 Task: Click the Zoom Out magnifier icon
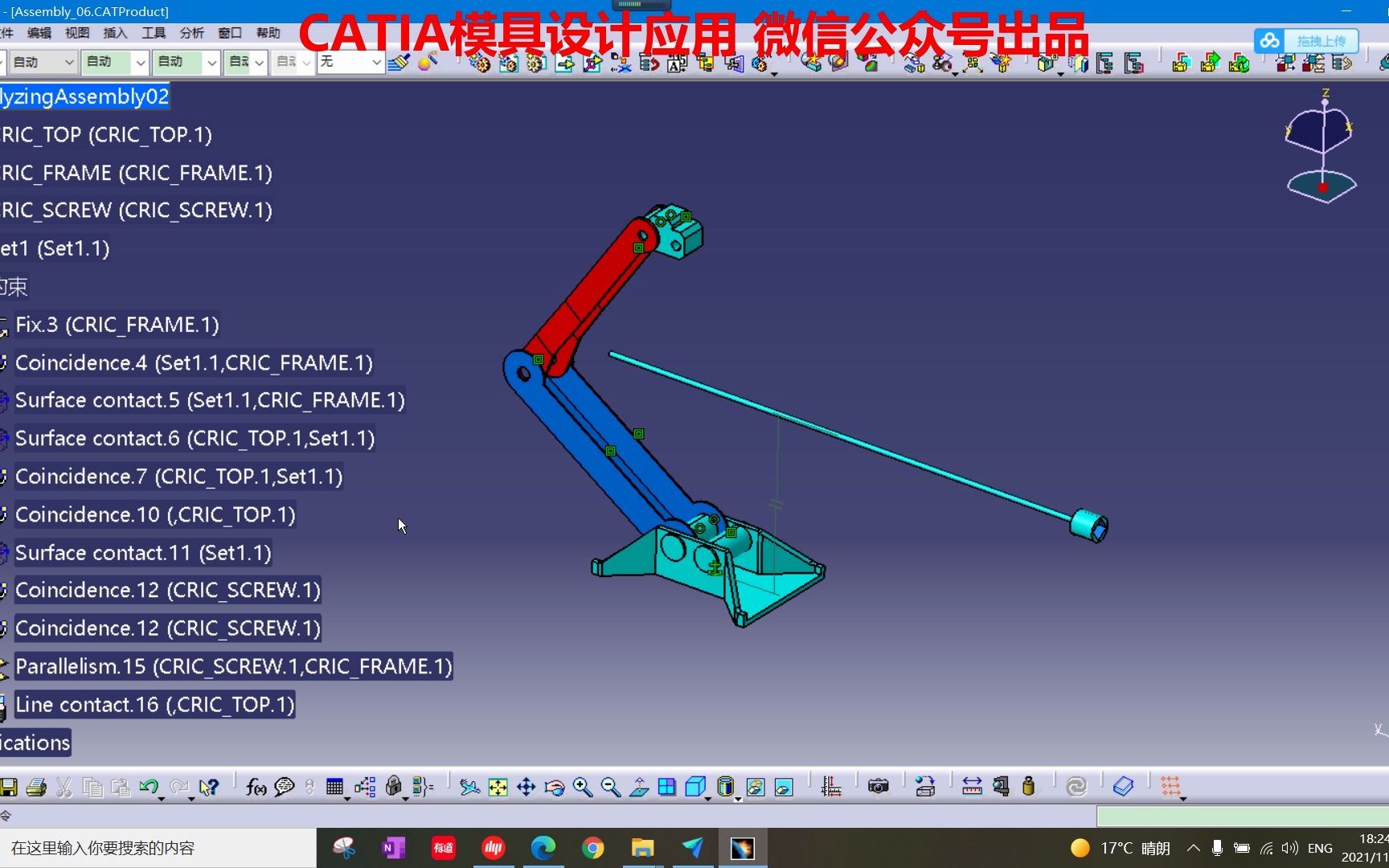611,787
